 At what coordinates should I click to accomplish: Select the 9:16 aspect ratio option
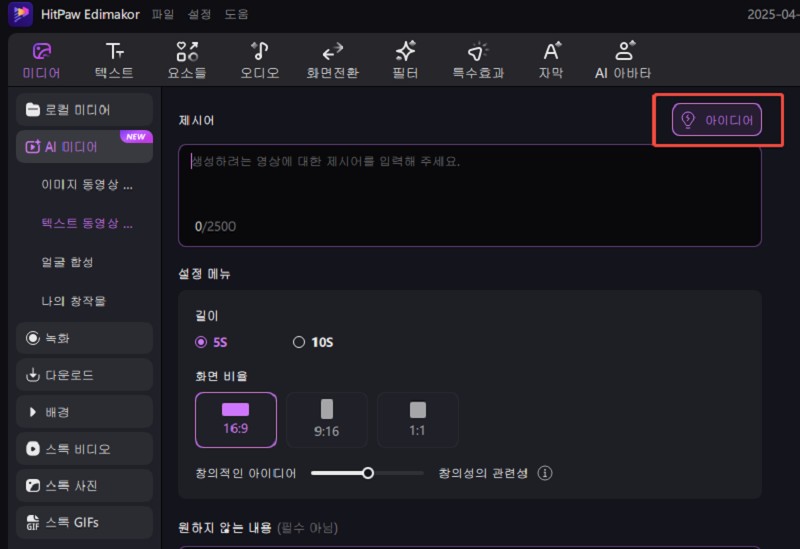[x=326, y=419]
